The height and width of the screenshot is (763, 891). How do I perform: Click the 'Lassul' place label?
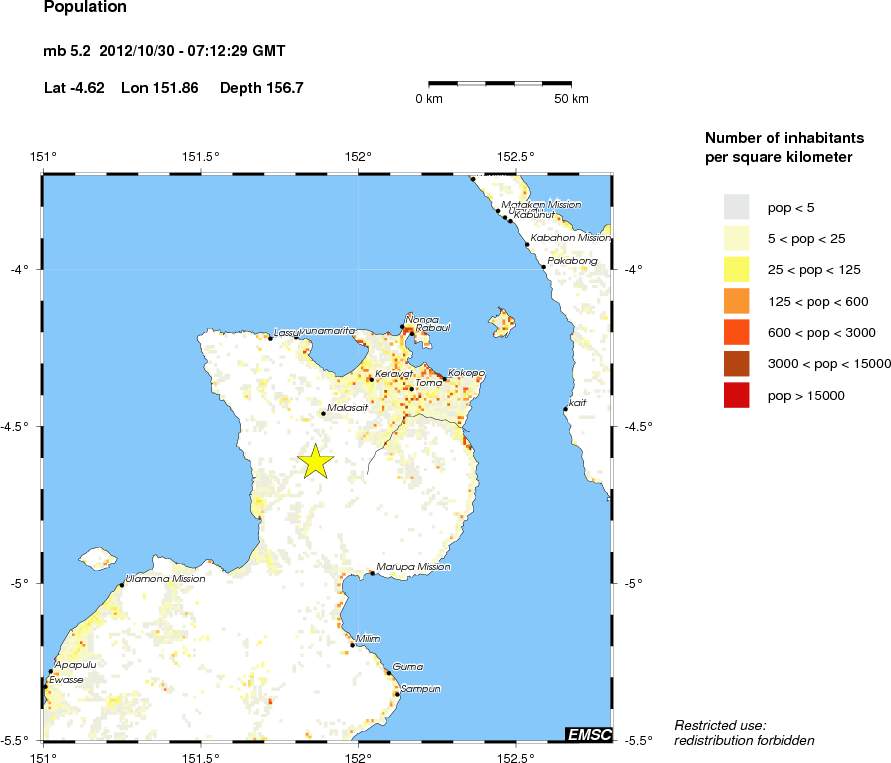point(286,333)
